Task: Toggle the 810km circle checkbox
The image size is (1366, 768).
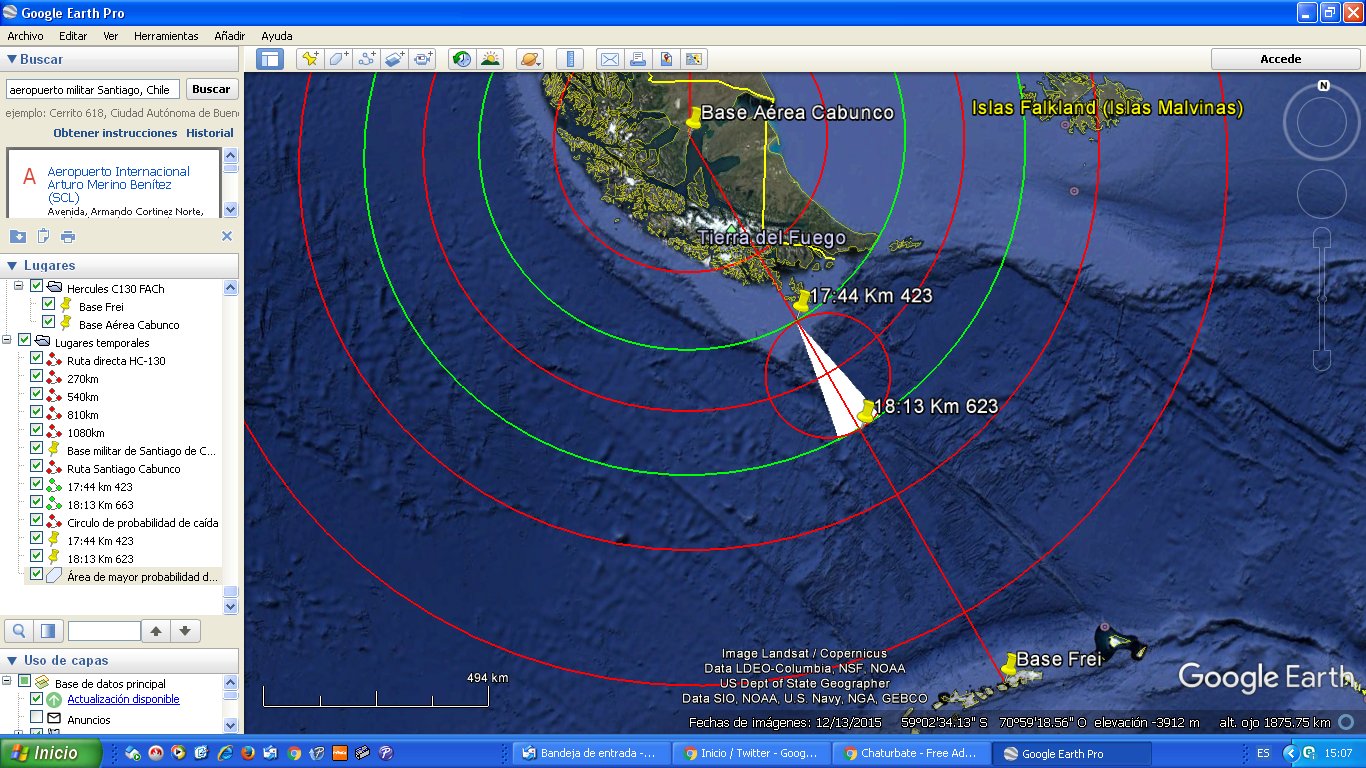Action: (37, 414)
